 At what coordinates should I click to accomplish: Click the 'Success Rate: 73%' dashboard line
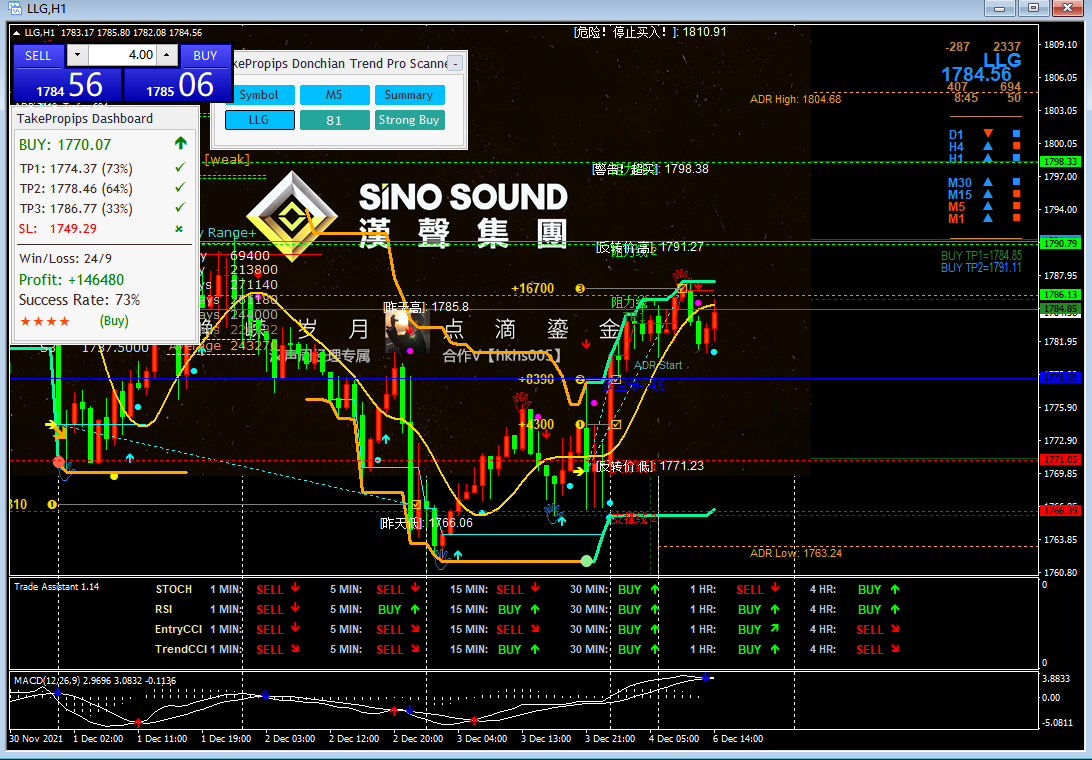click(x=79, y=300)
